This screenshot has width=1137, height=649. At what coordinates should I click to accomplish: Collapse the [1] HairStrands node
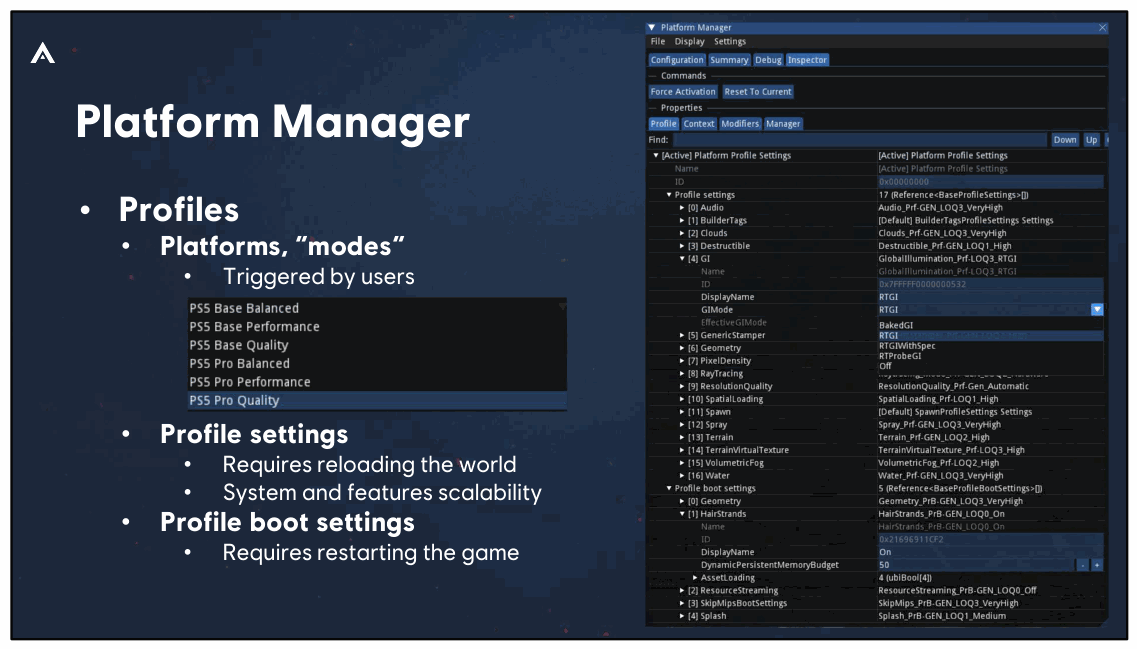click(682, 514)
